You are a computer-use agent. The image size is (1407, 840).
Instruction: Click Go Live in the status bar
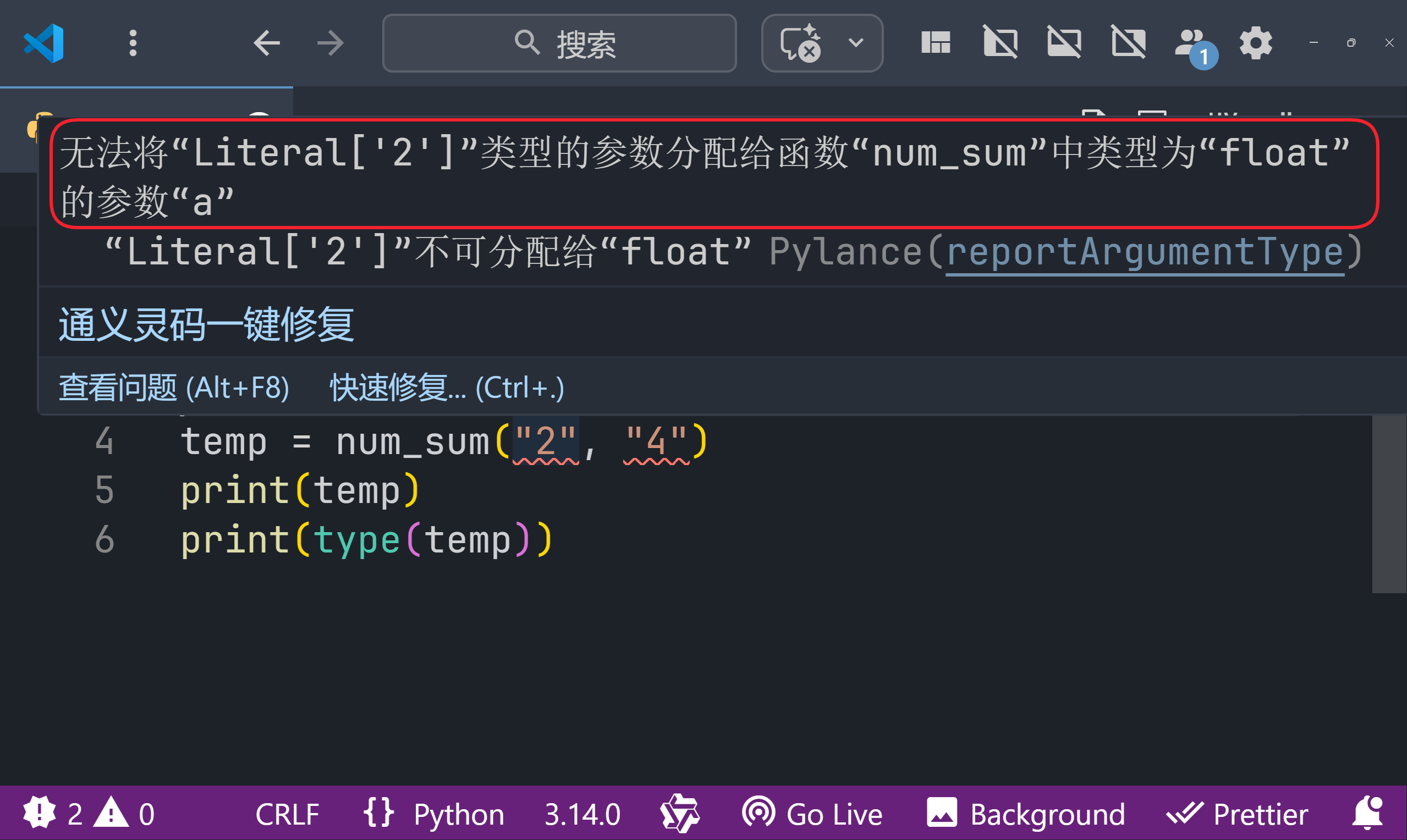812,815
